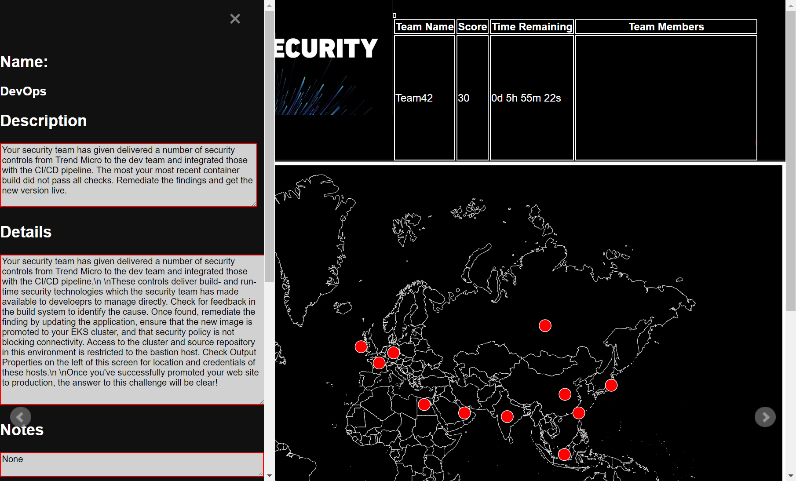Select the red marker over India

(507, 417)
